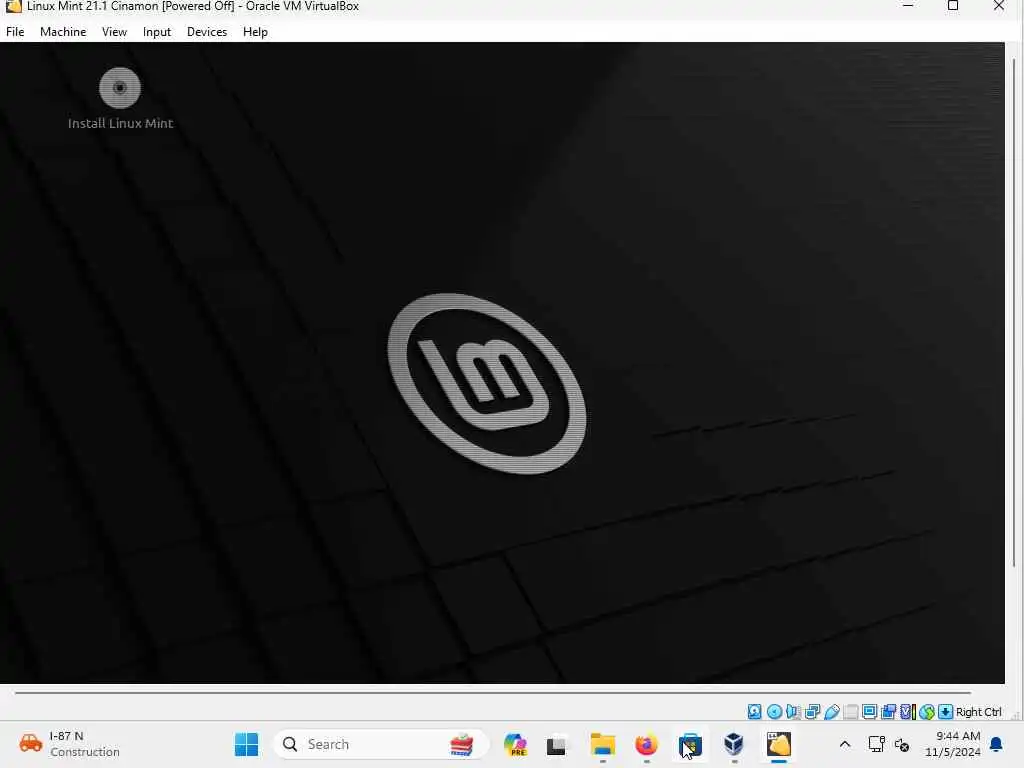1024x768 pixels.
Task: Click the VirtualBox title bar icon
Action: [13, 6]
